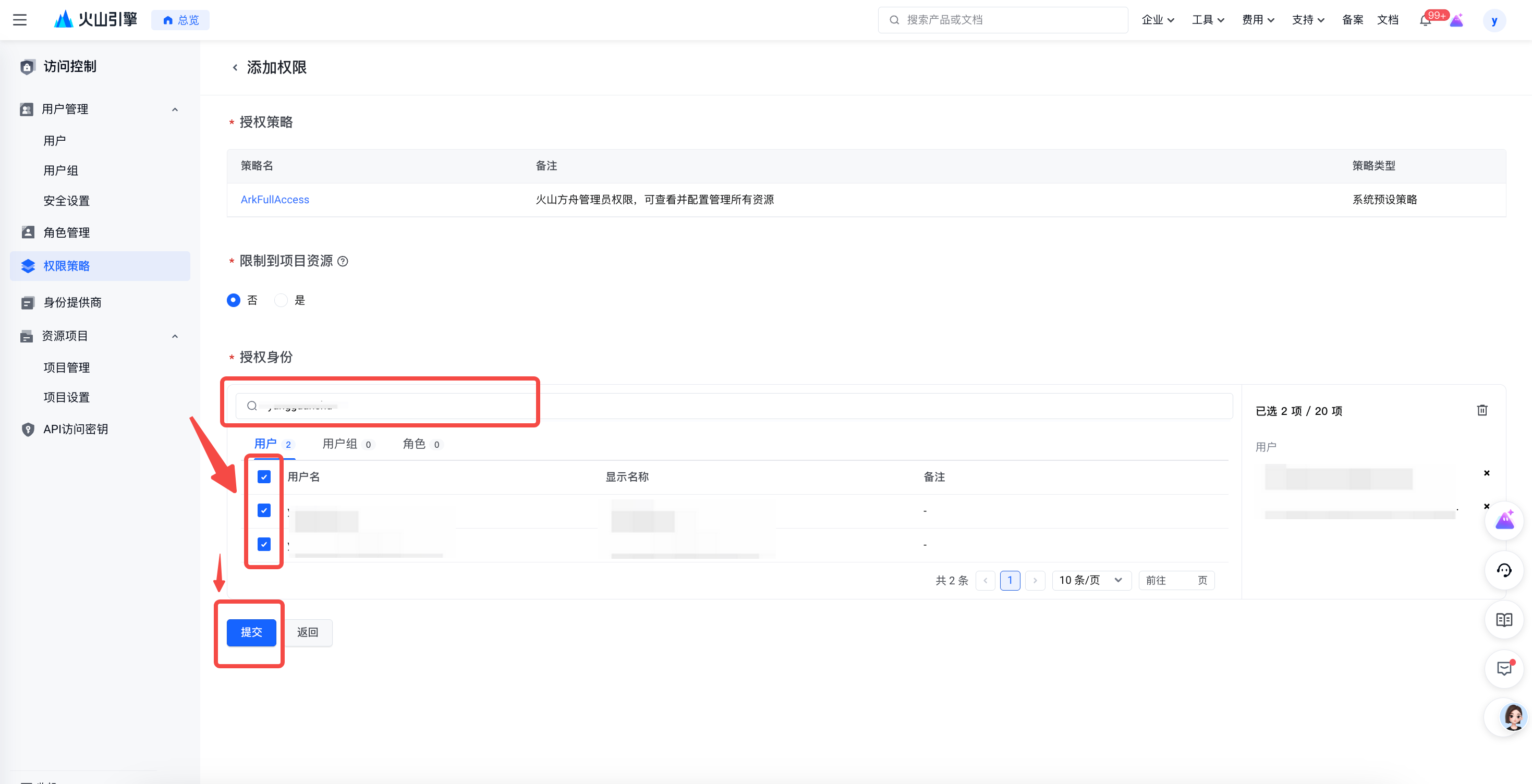Open the hamburger menu icon
Screen dimensions: 1532x784
(x=20, y=20)
